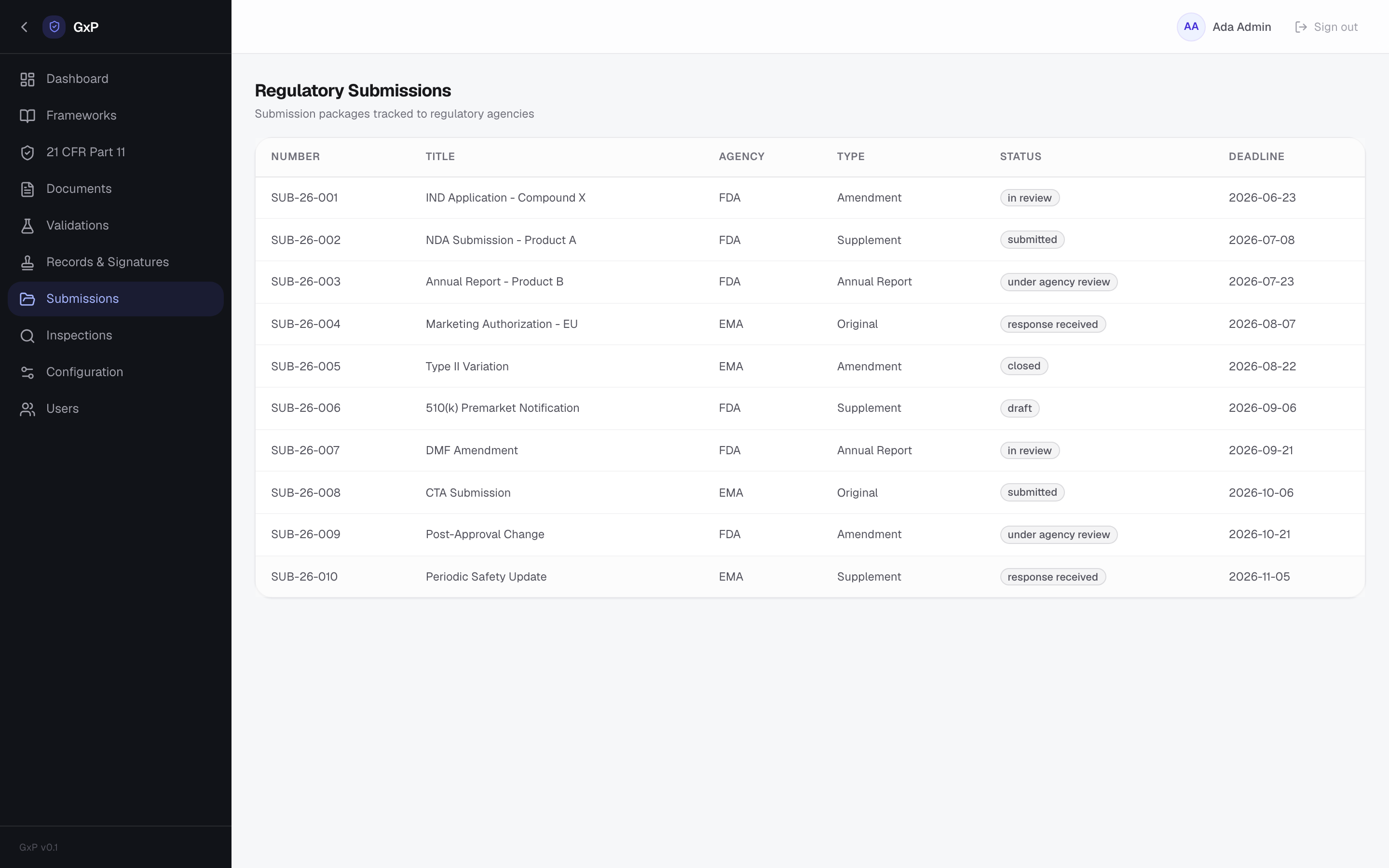Click Post-Approval Change title
1389x868 pixels.
click(x=484, y=534)
